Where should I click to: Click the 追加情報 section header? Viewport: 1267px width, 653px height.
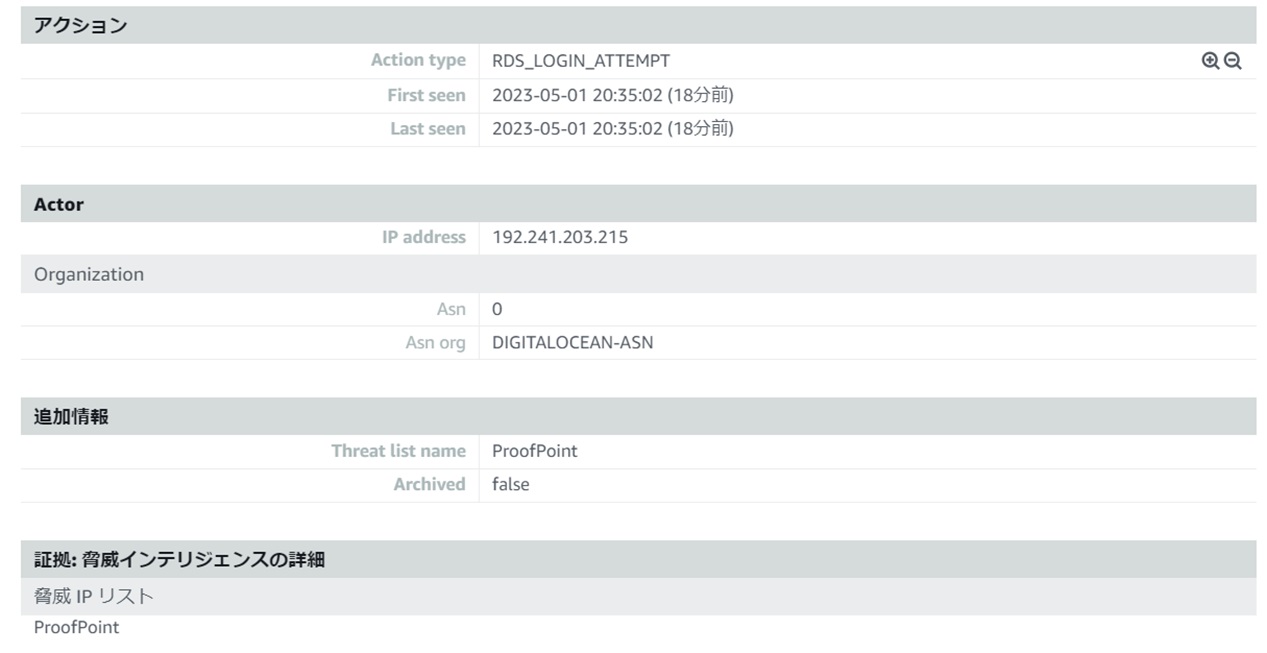(x=638, y=416)
